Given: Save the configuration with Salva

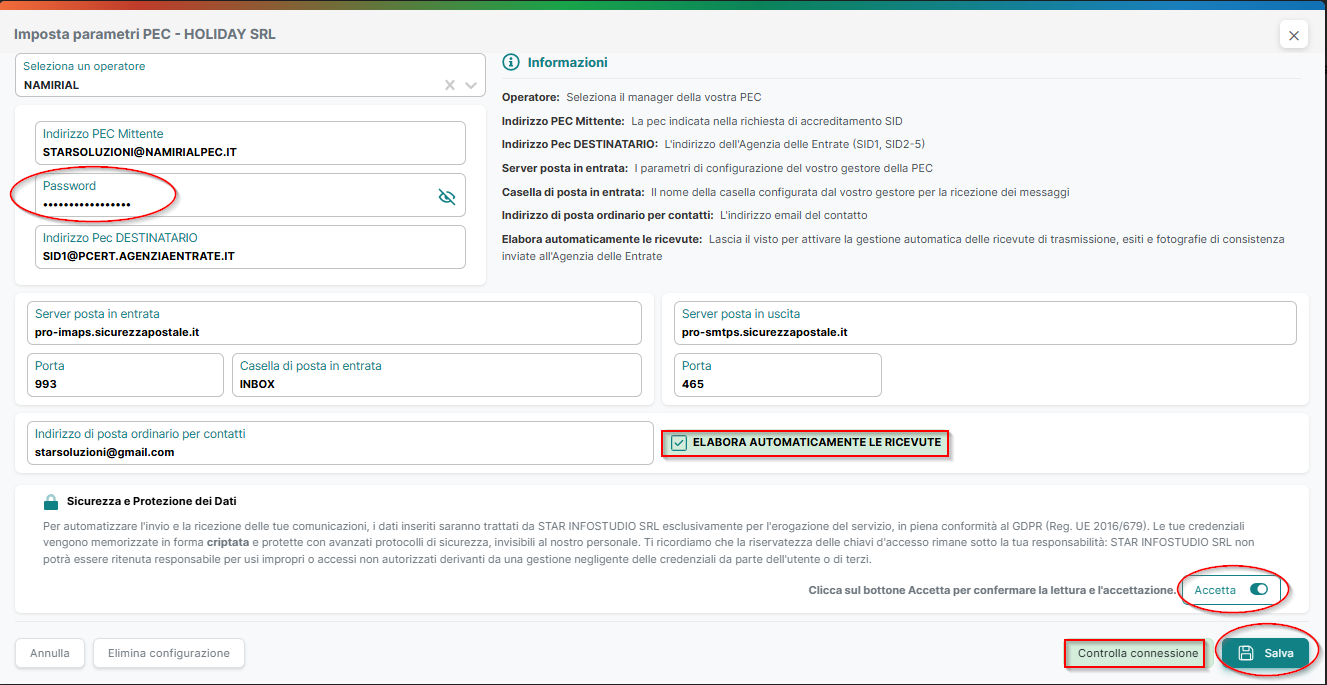Looking at the screenshot, I should point(1265,653).
